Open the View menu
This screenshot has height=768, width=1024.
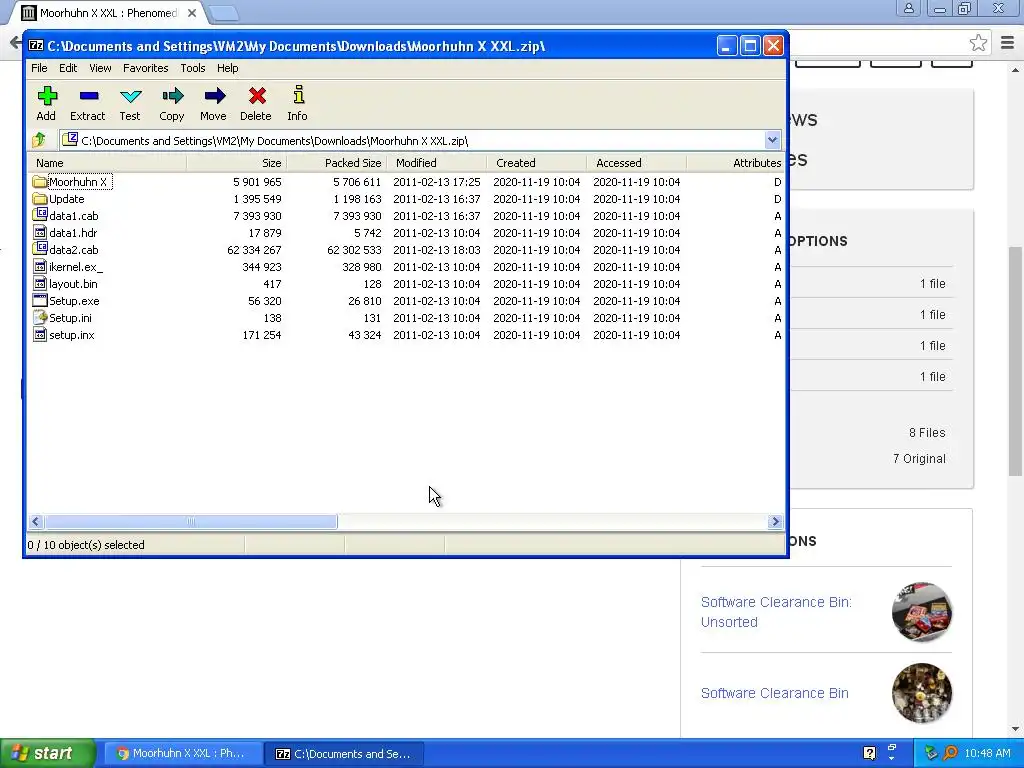tap(100, 68)
